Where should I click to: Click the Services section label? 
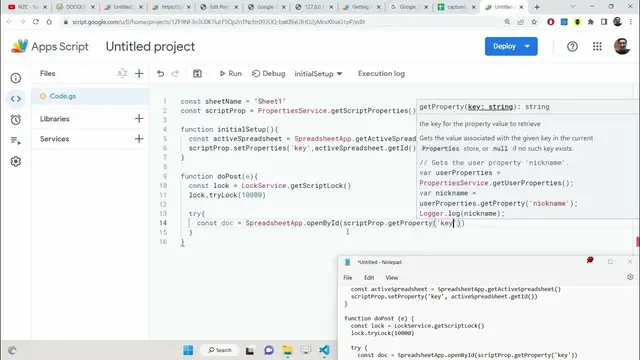54,139
